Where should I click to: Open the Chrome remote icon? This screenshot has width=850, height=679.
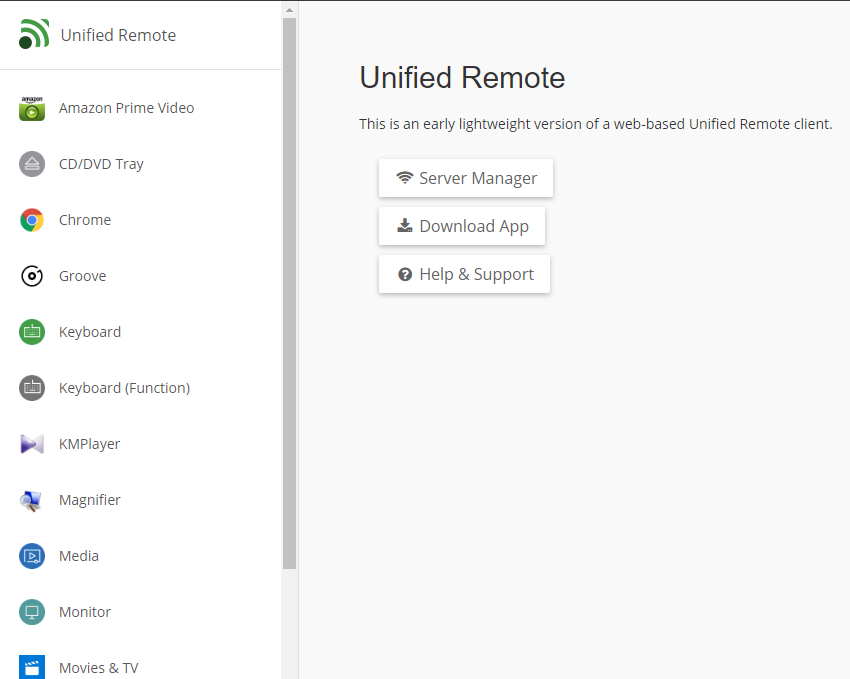point(32,220)
